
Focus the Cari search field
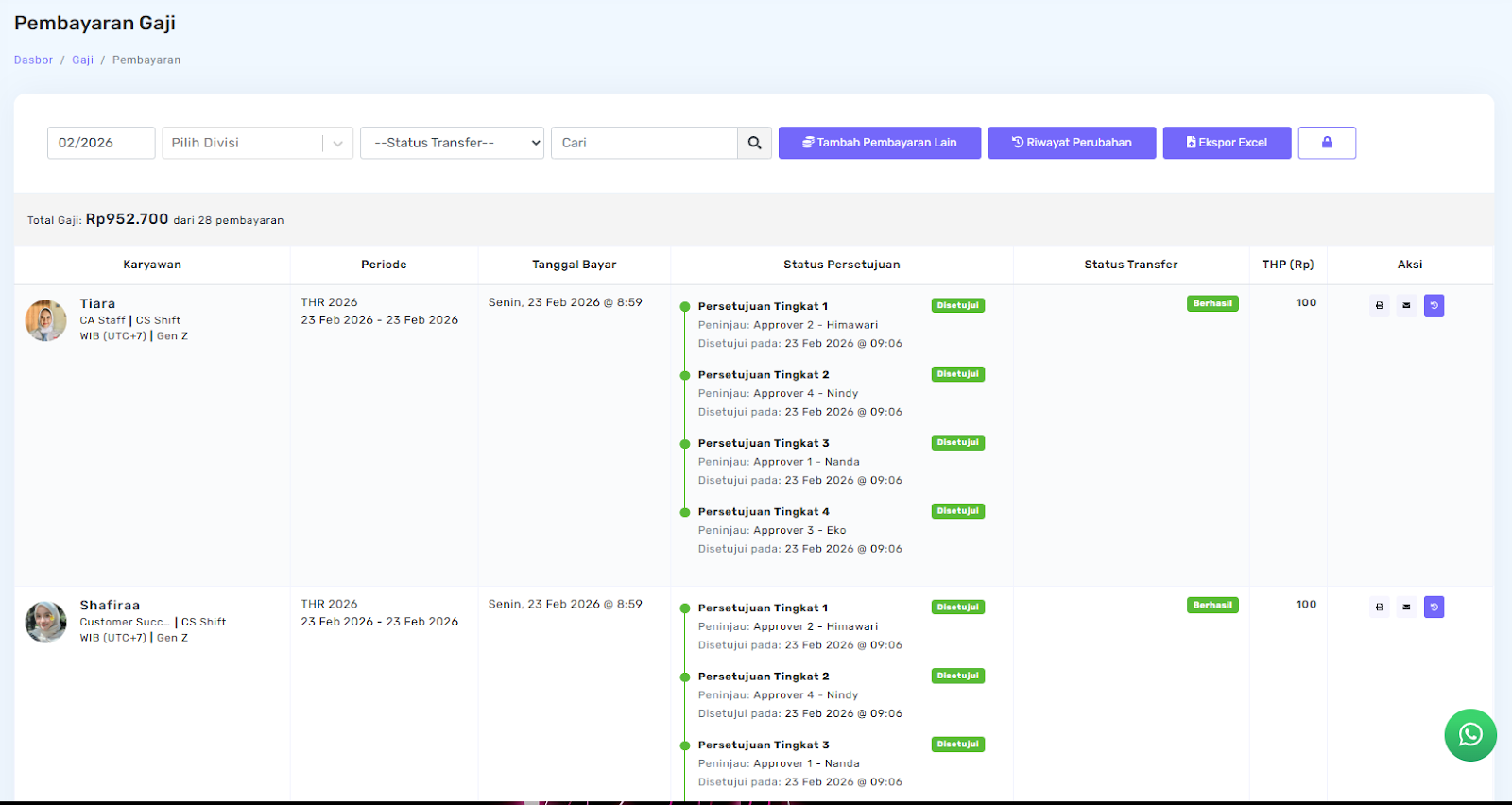644,143
